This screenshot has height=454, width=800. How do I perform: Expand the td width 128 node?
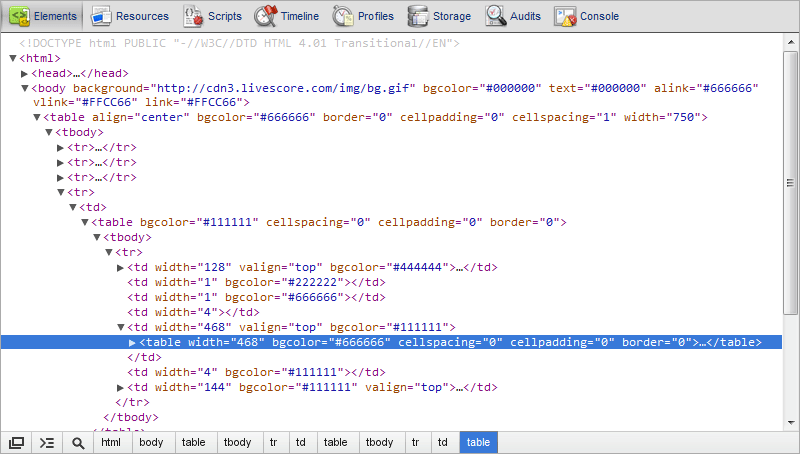120,267
